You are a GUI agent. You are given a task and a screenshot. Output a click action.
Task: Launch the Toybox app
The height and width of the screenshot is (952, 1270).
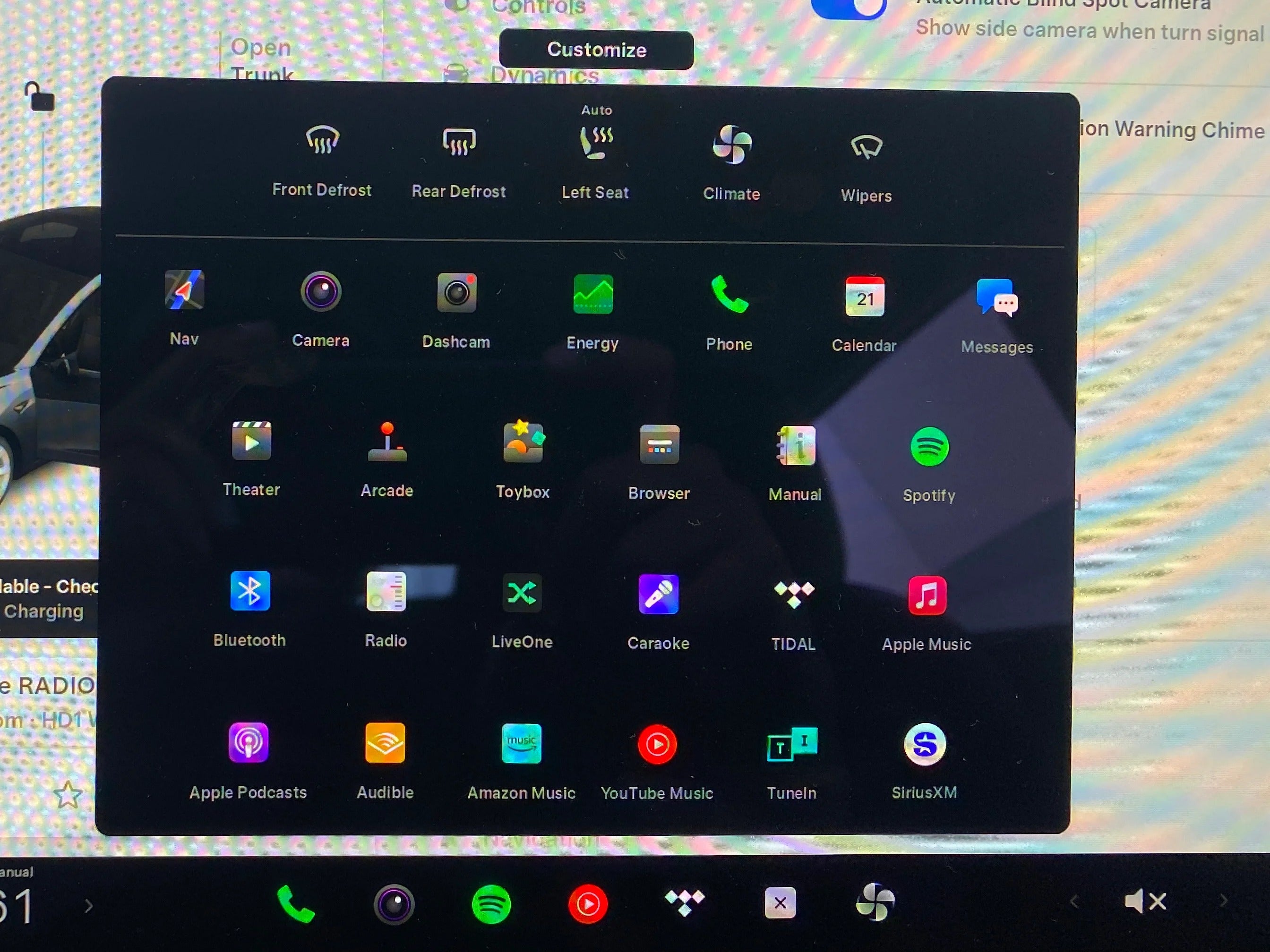(523, 443)
